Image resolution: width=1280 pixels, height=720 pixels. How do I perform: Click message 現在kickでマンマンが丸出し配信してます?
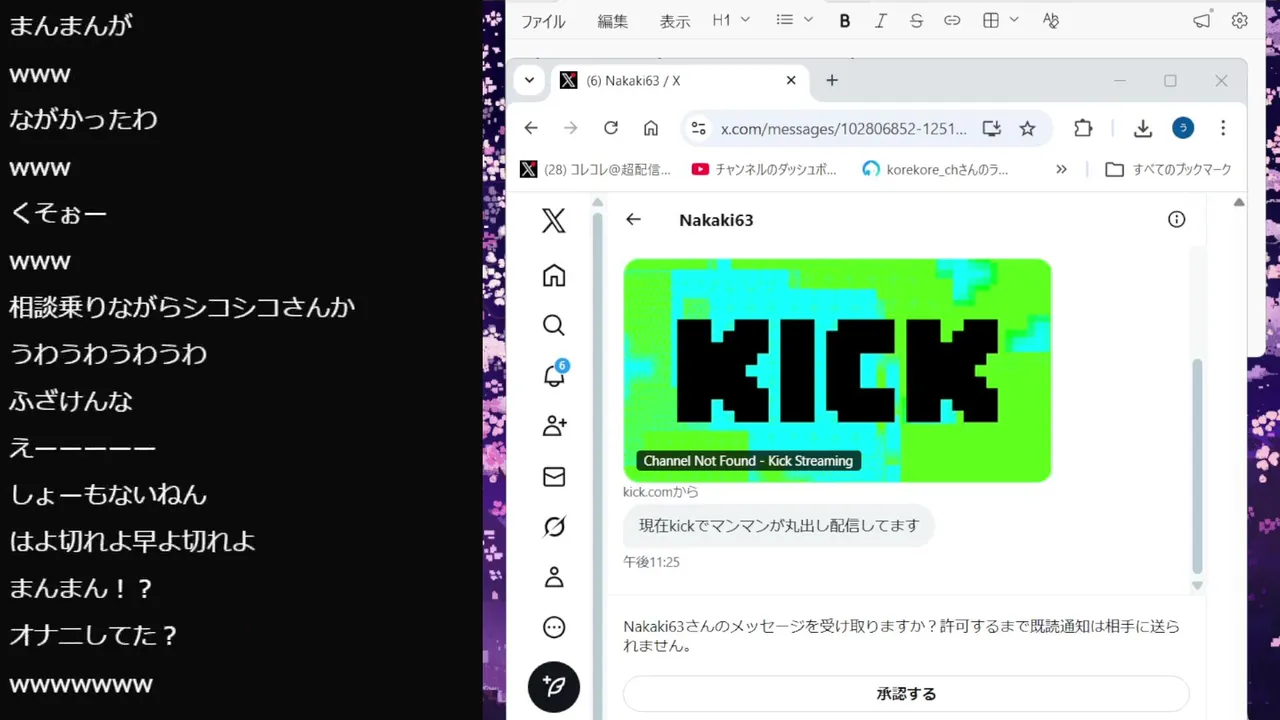(x=779, y=525)
